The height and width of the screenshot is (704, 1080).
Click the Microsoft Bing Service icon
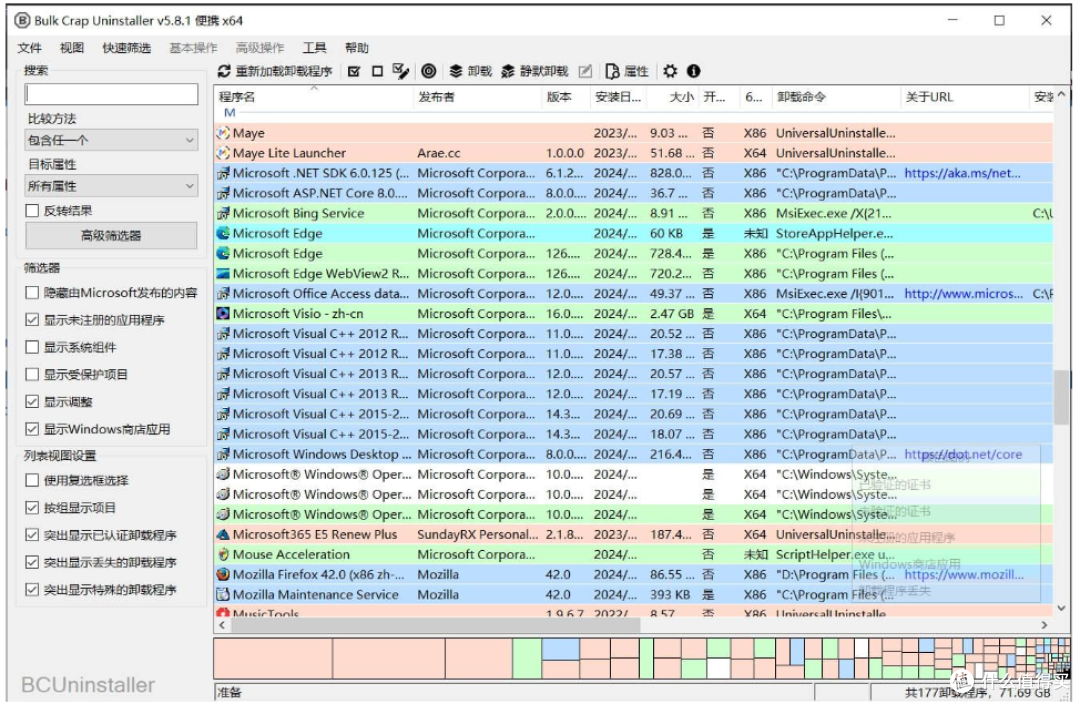coord(223,214)
